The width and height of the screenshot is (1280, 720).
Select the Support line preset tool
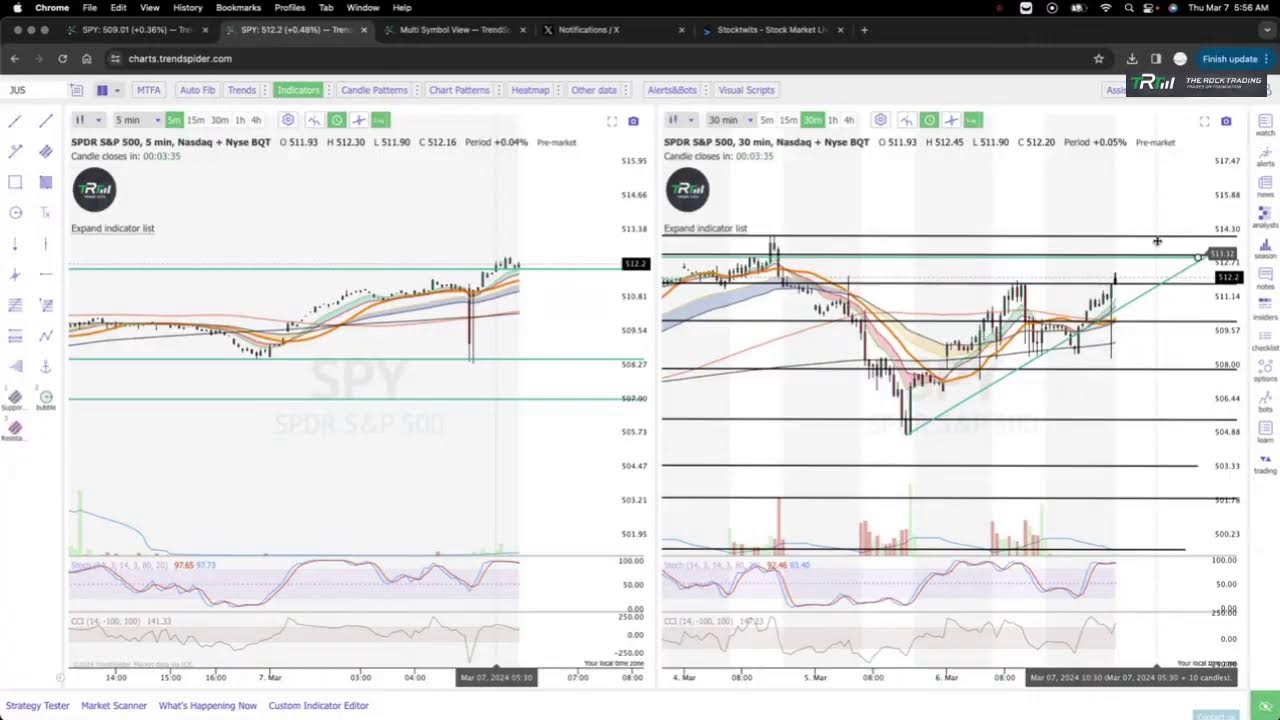[14, 400]
